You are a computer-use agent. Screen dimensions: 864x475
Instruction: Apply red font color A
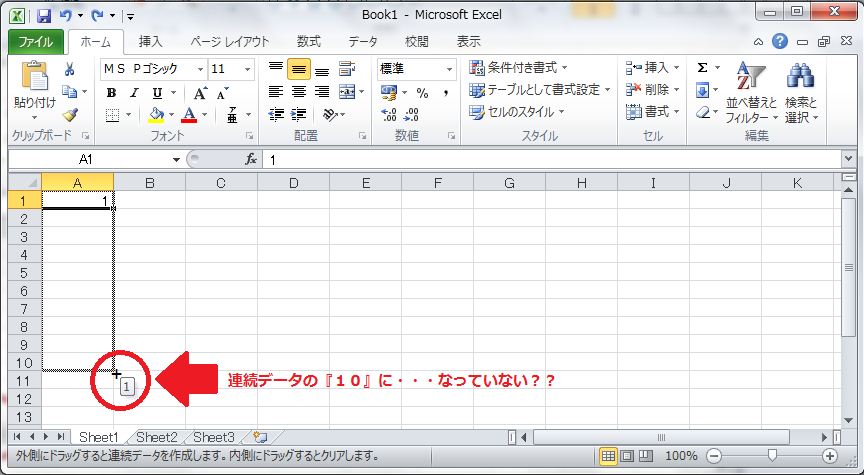[189, 115]
